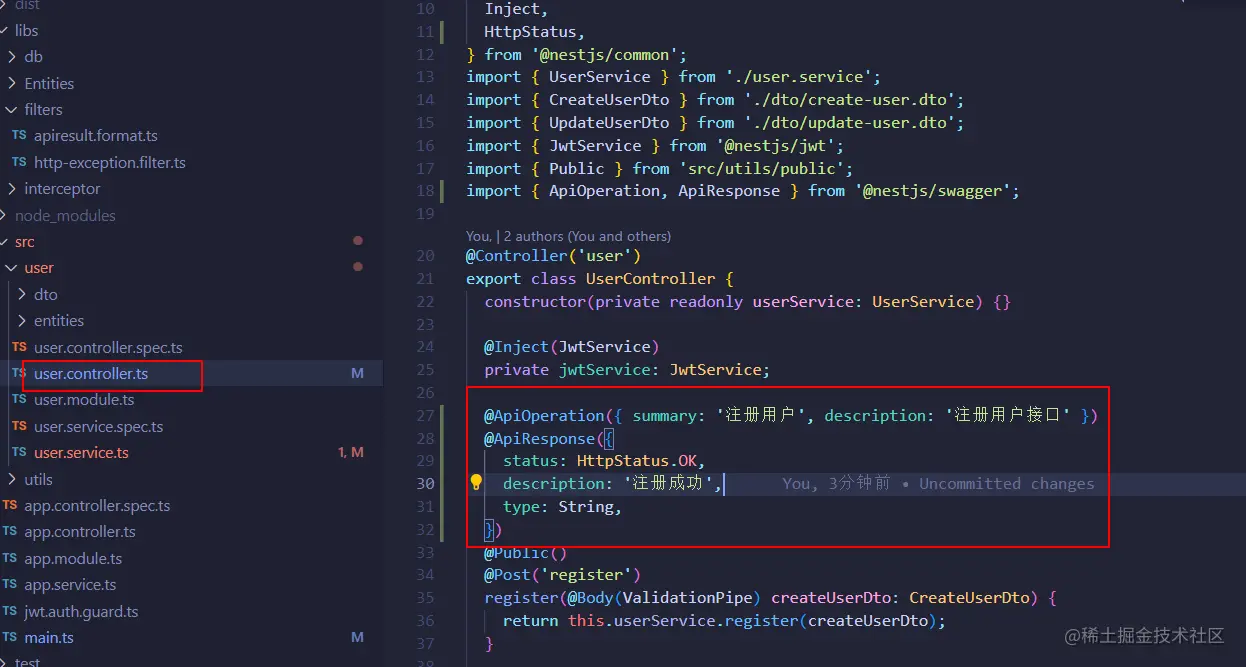Expand the db folder

pos(12,57)
